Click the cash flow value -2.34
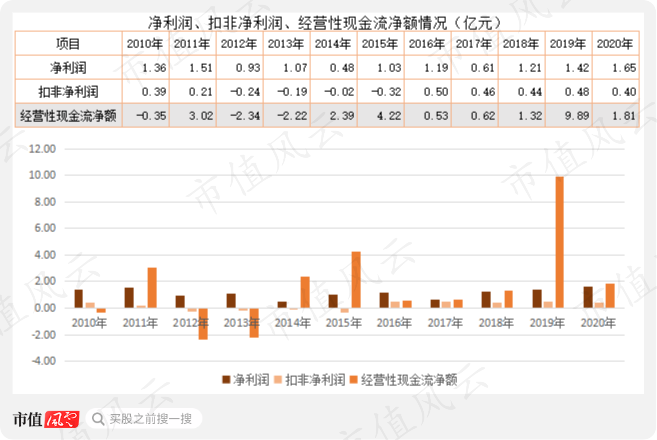Viewport: 657px width, 440px height. 245,116
